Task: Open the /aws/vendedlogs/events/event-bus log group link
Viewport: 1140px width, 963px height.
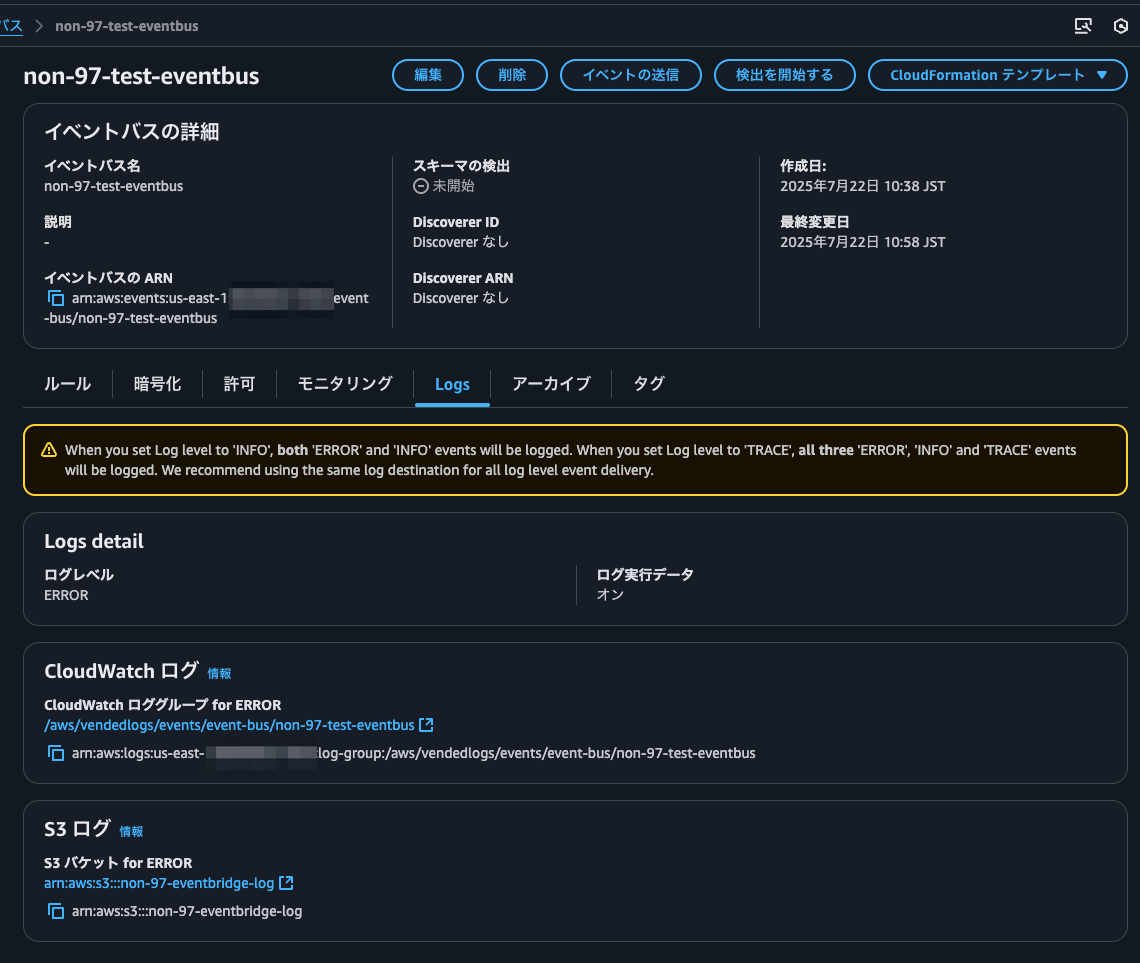Action: point(229,725)
